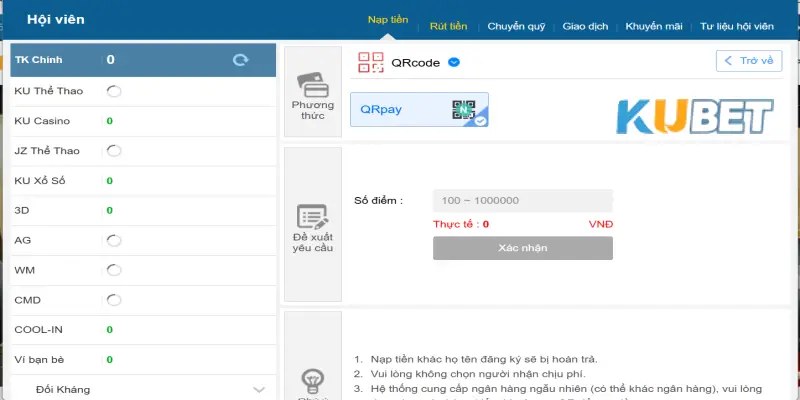Click the KU Thể Thao label
800x400 pixels.
49,91
